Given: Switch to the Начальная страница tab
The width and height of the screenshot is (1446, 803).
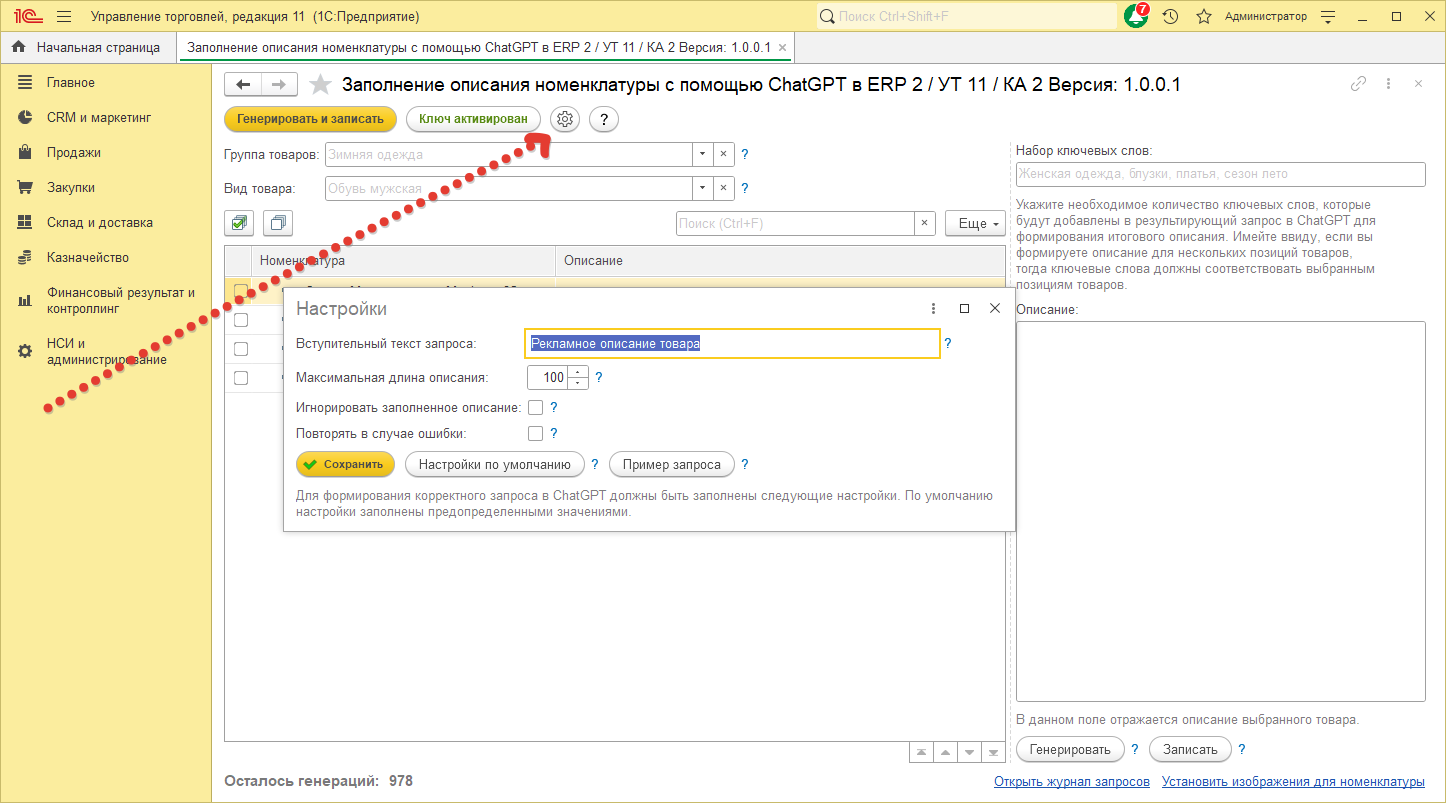Looking at the screenshot, I should tap(90, 46).
